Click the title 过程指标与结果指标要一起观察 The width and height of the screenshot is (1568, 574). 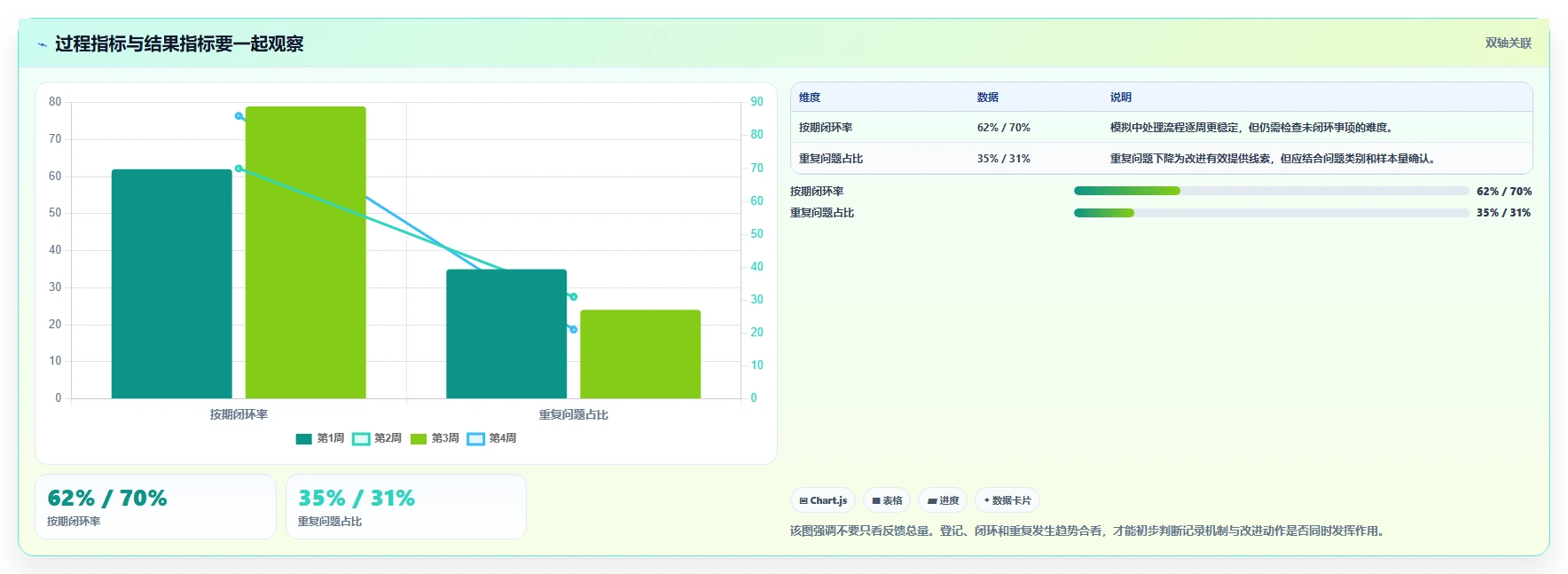179,43
